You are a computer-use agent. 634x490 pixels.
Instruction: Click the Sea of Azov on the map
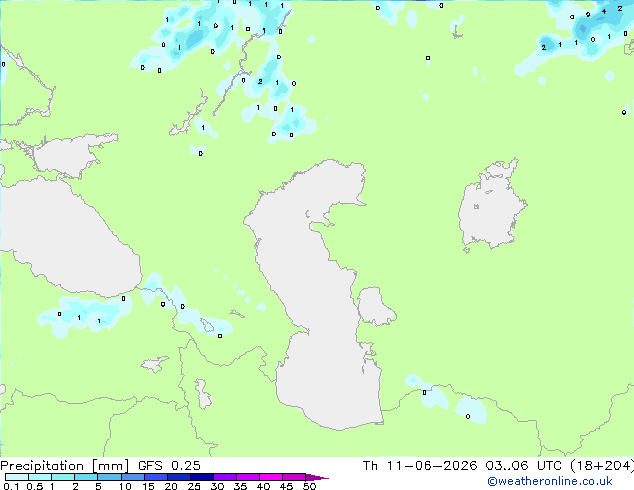click(69, 156)
